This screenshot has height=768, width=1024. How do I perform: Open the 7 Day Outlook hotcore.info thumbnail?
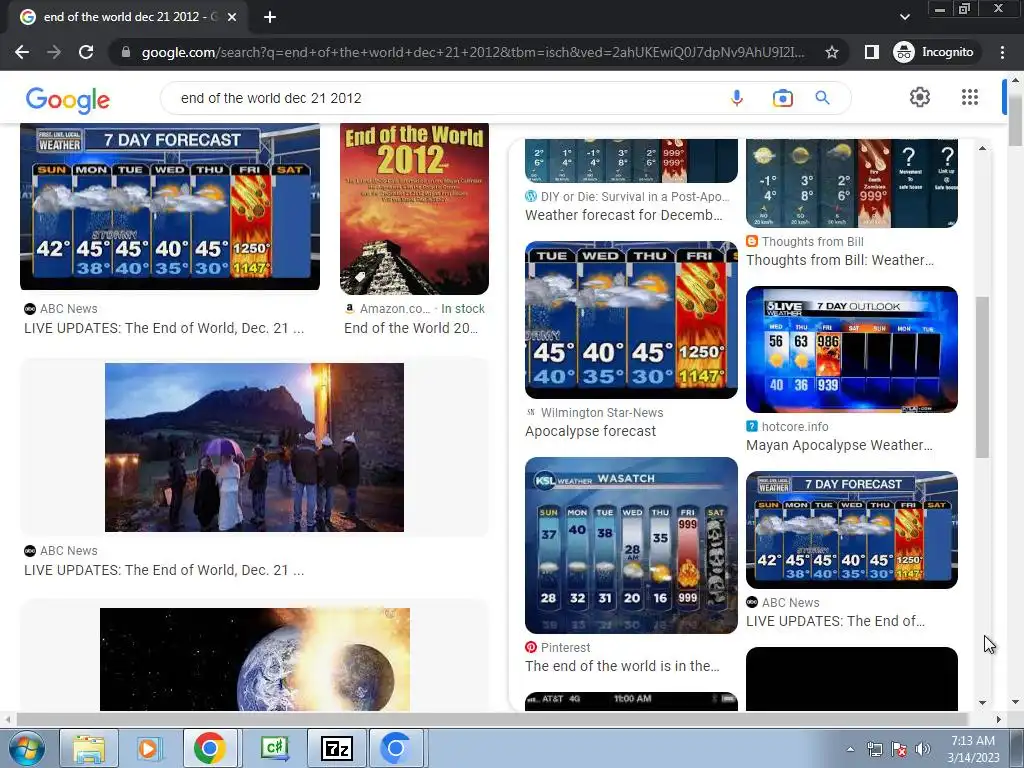(852, 349)
